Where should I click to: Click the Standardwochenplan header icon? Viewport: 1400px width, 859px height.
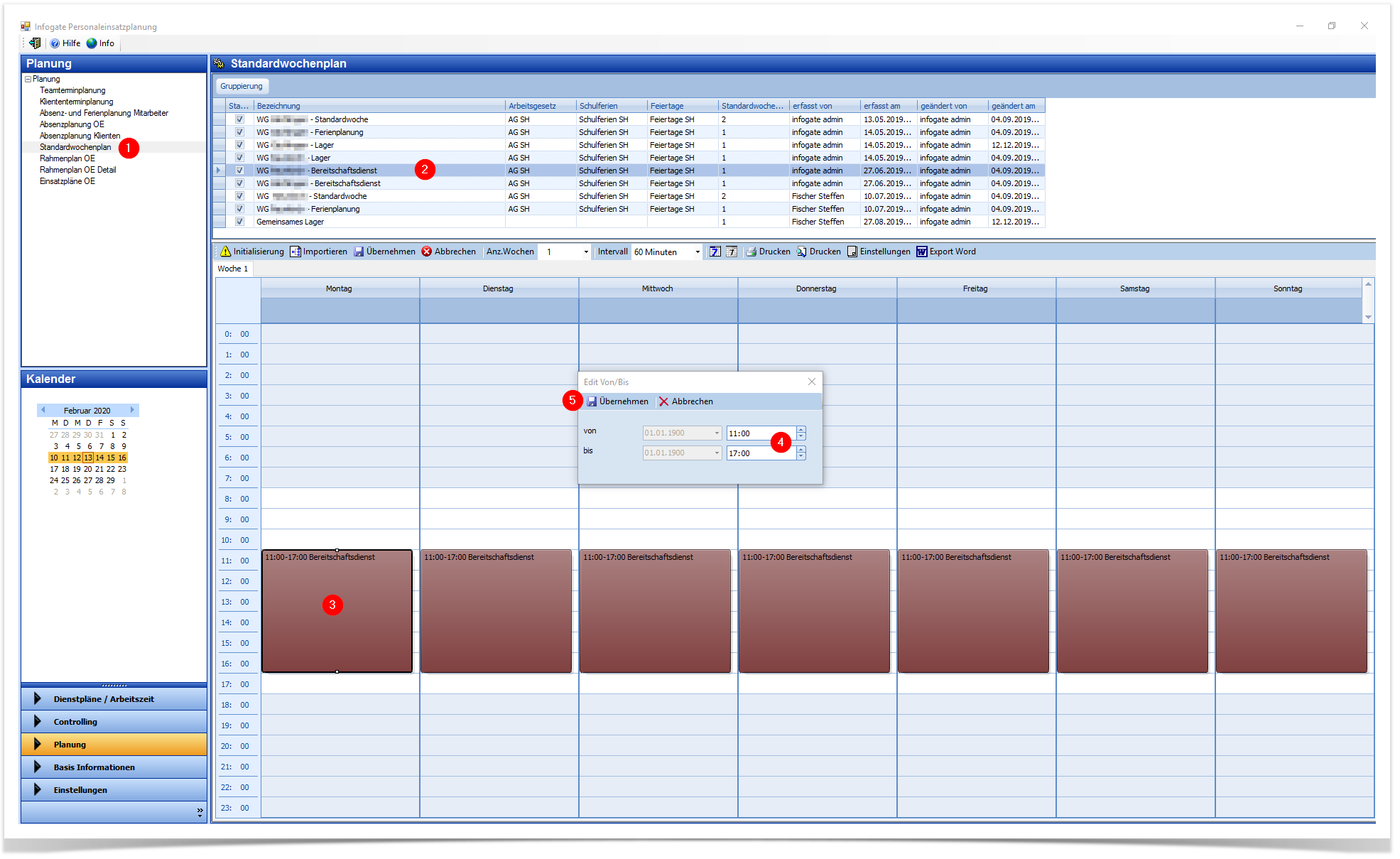point(219,63)
